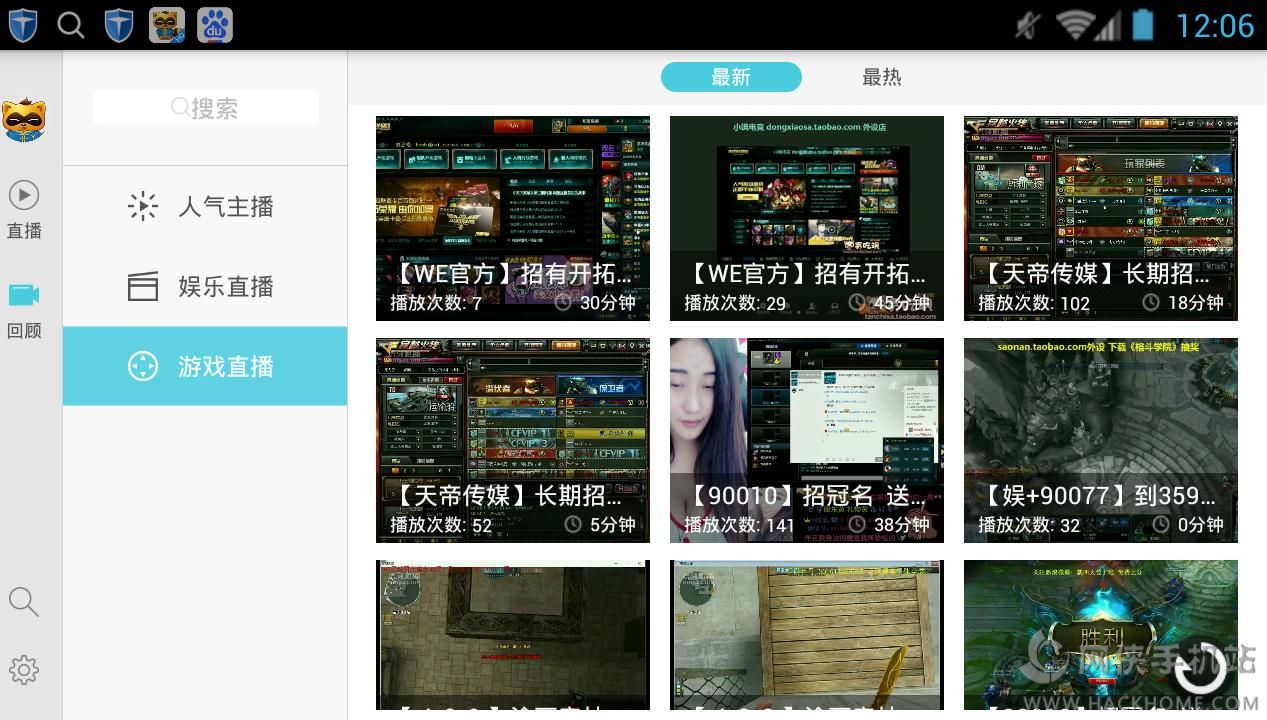Image resolution: width=1267 pixels, height=720 pixels.
Task: Switch to the 最新 tab
Action: click(x=731, y=77)
